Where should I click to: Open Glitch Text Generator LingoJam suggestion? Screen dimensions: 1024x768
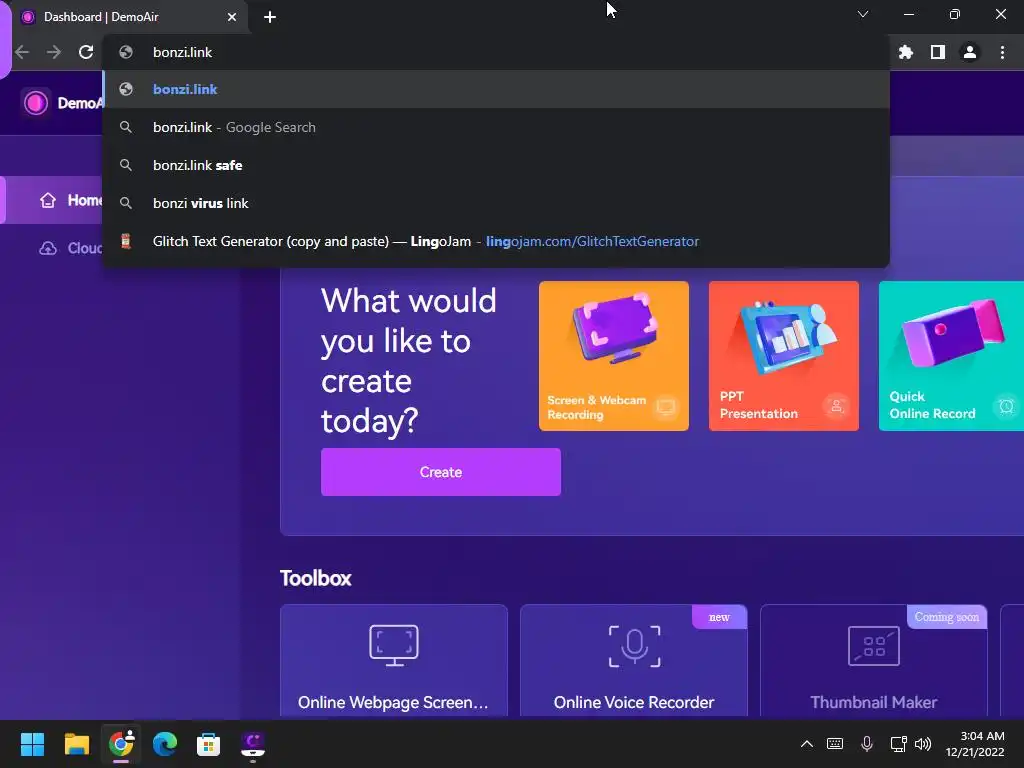[x=496, y=241]
